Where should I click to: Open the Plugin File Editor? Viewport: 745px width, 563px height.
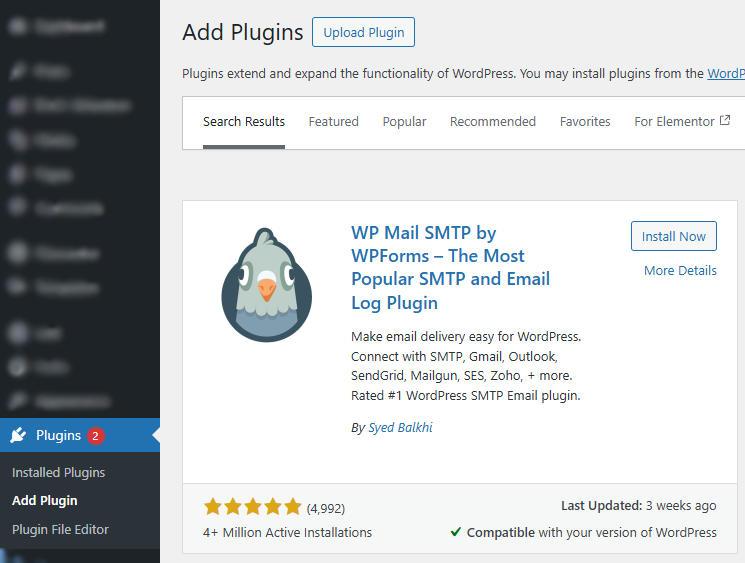pos(60,529)
